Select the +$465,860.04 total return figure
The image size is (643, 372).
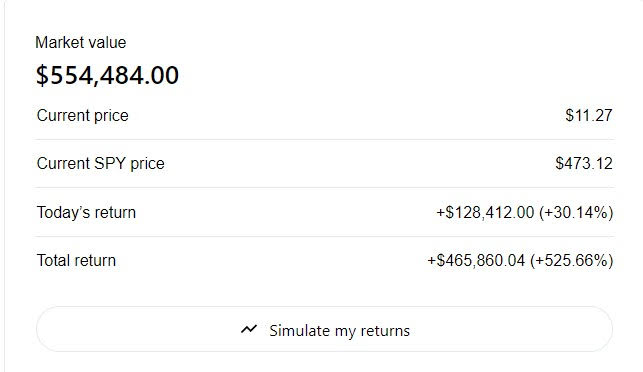tap(476, 260)
